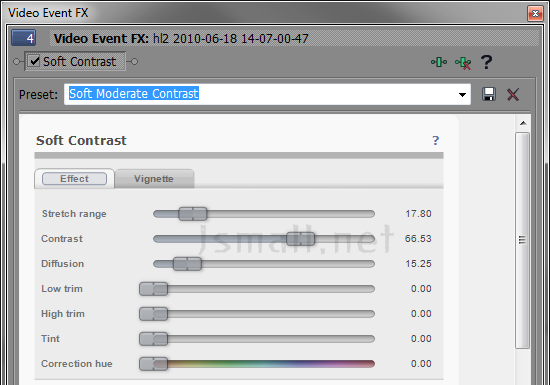Select the Soft Contrast plug-in button
The width and height of the screenshot is (550, 385).
[75, 61]
